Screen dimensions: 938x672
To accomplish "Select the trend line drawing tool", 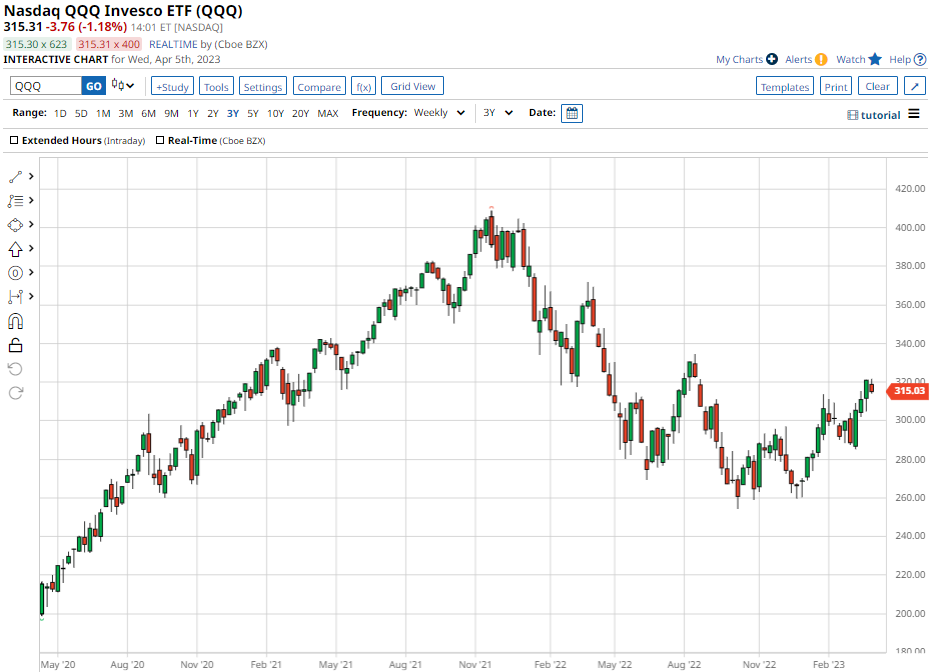I will point(16,177).
